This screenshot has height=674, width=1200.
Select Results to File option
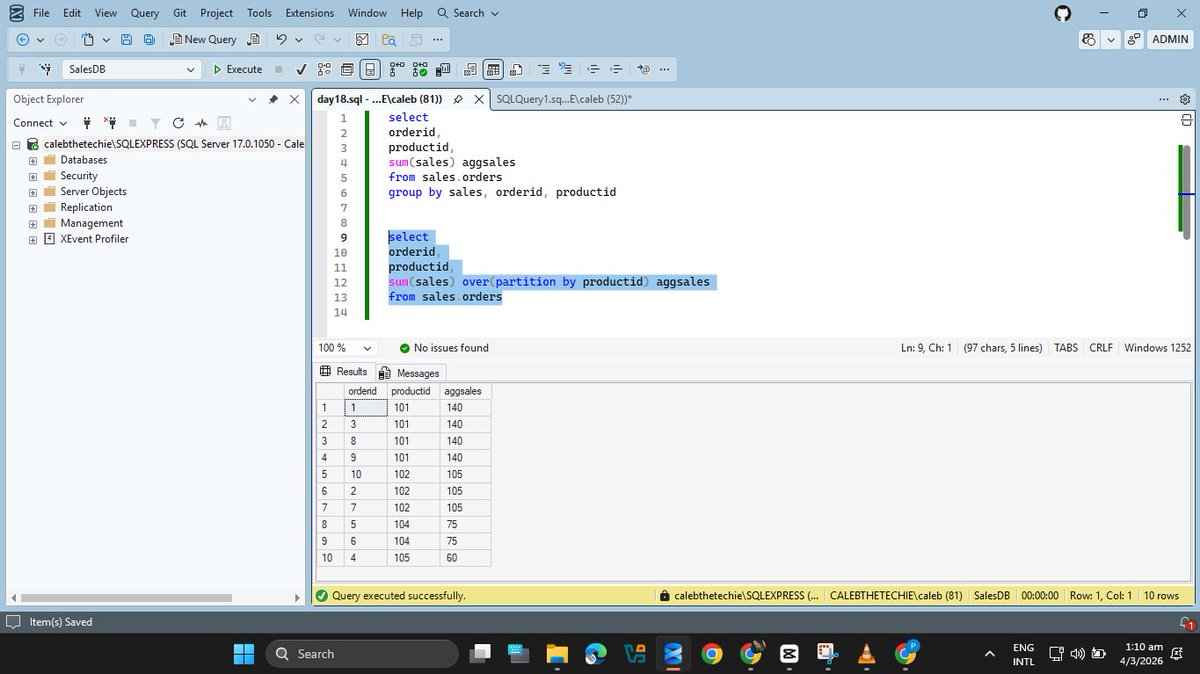516,69
